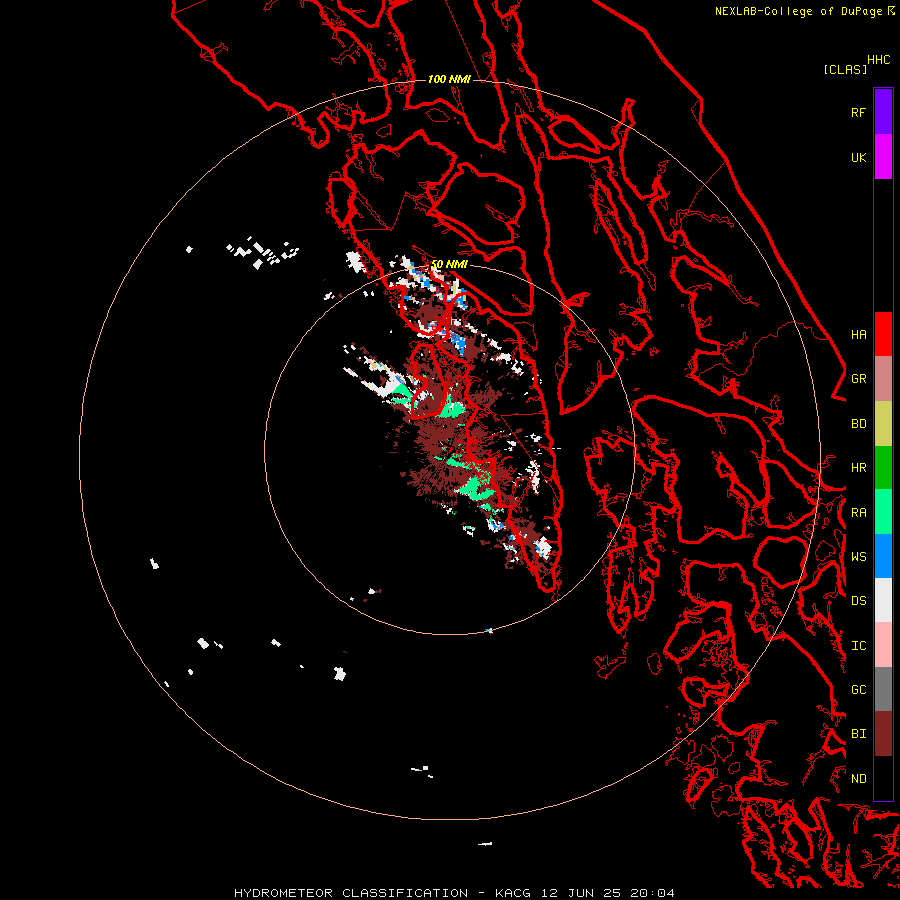Click the '100 NMI' range ring label

(449, 79)
